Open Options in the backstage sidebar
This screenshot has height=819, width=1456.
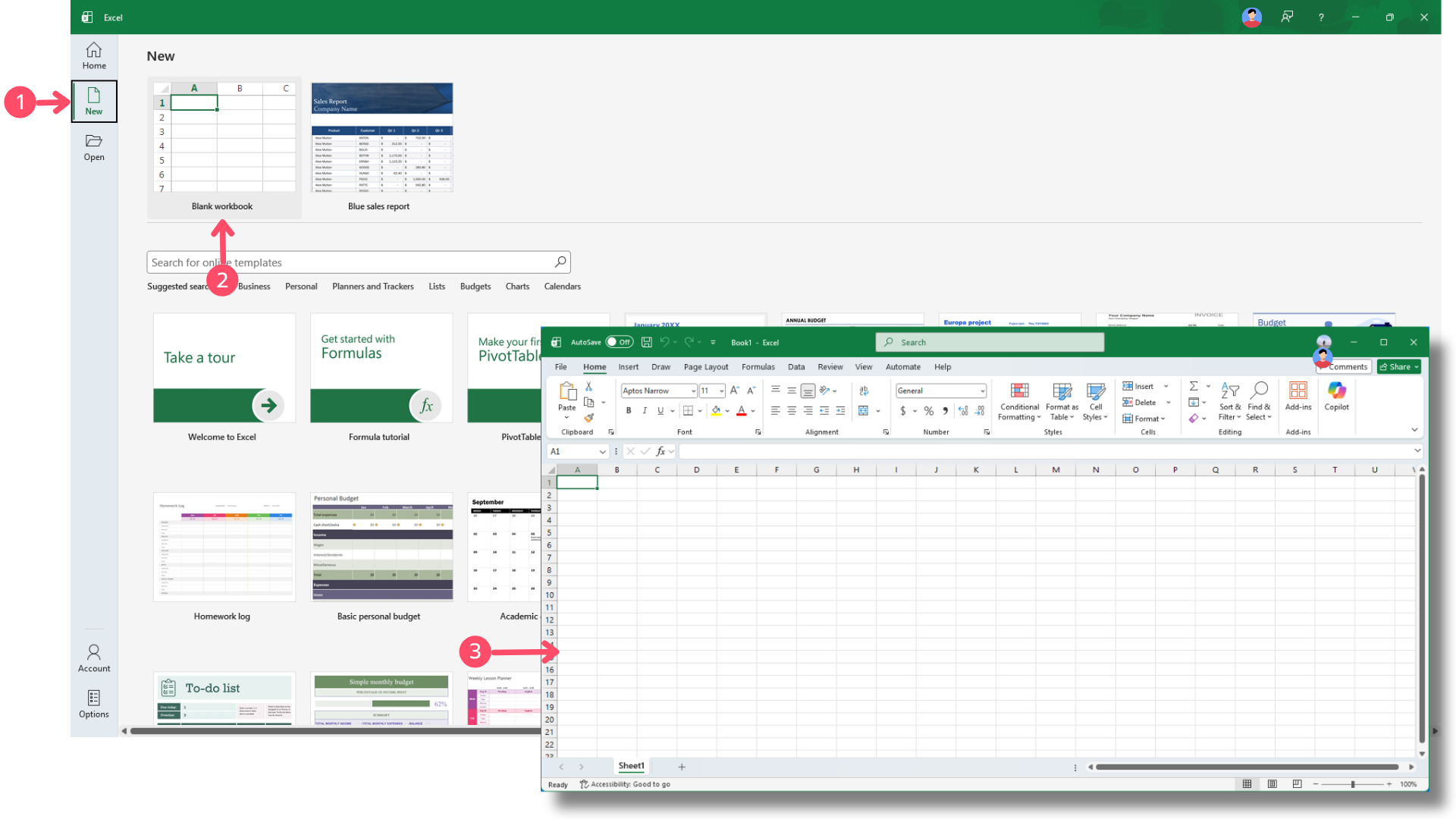pyautogui.click(x=94, y=704)
